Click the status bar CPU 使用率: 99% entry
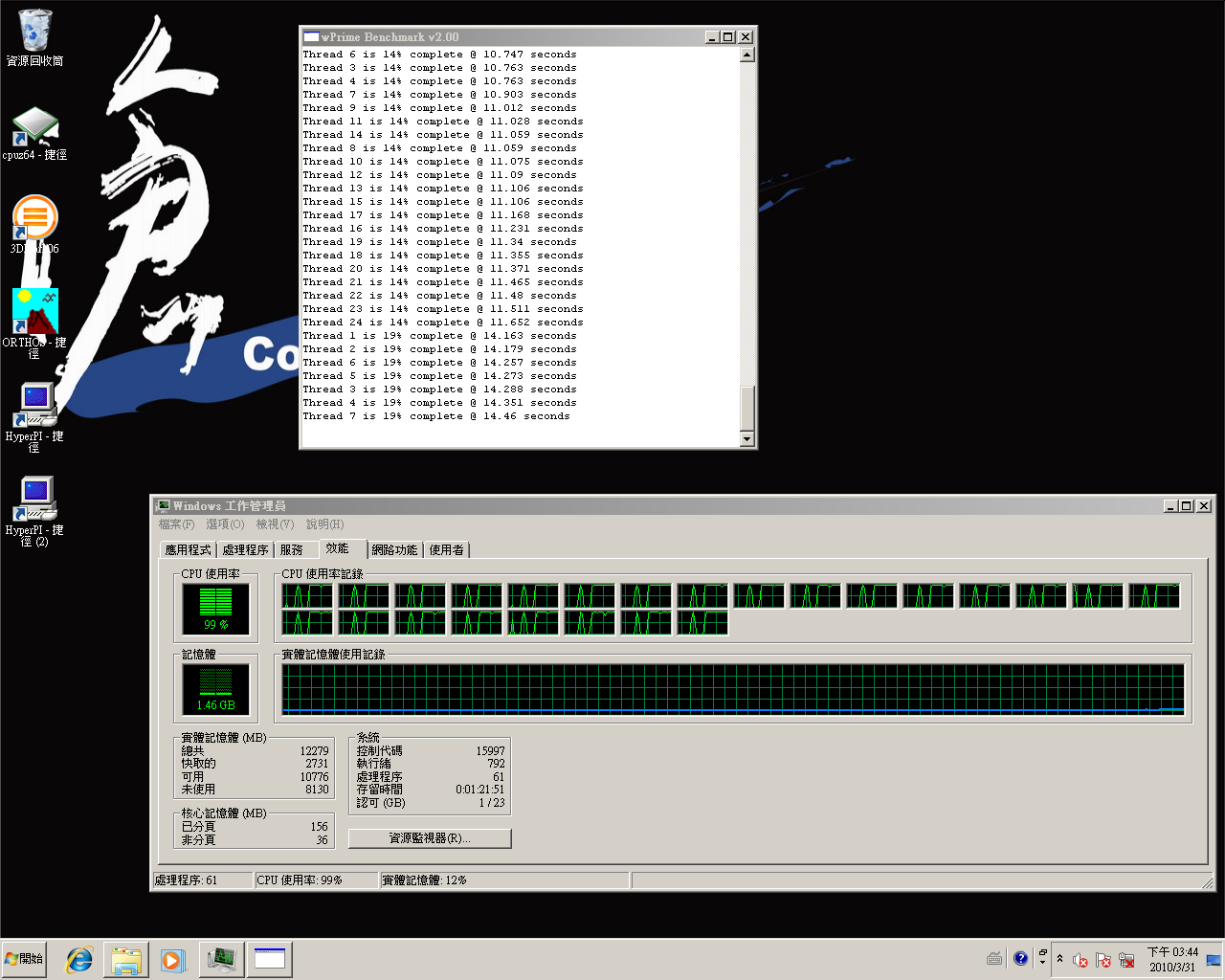This screenshot has height=980, width=1225. click(317, 880)
